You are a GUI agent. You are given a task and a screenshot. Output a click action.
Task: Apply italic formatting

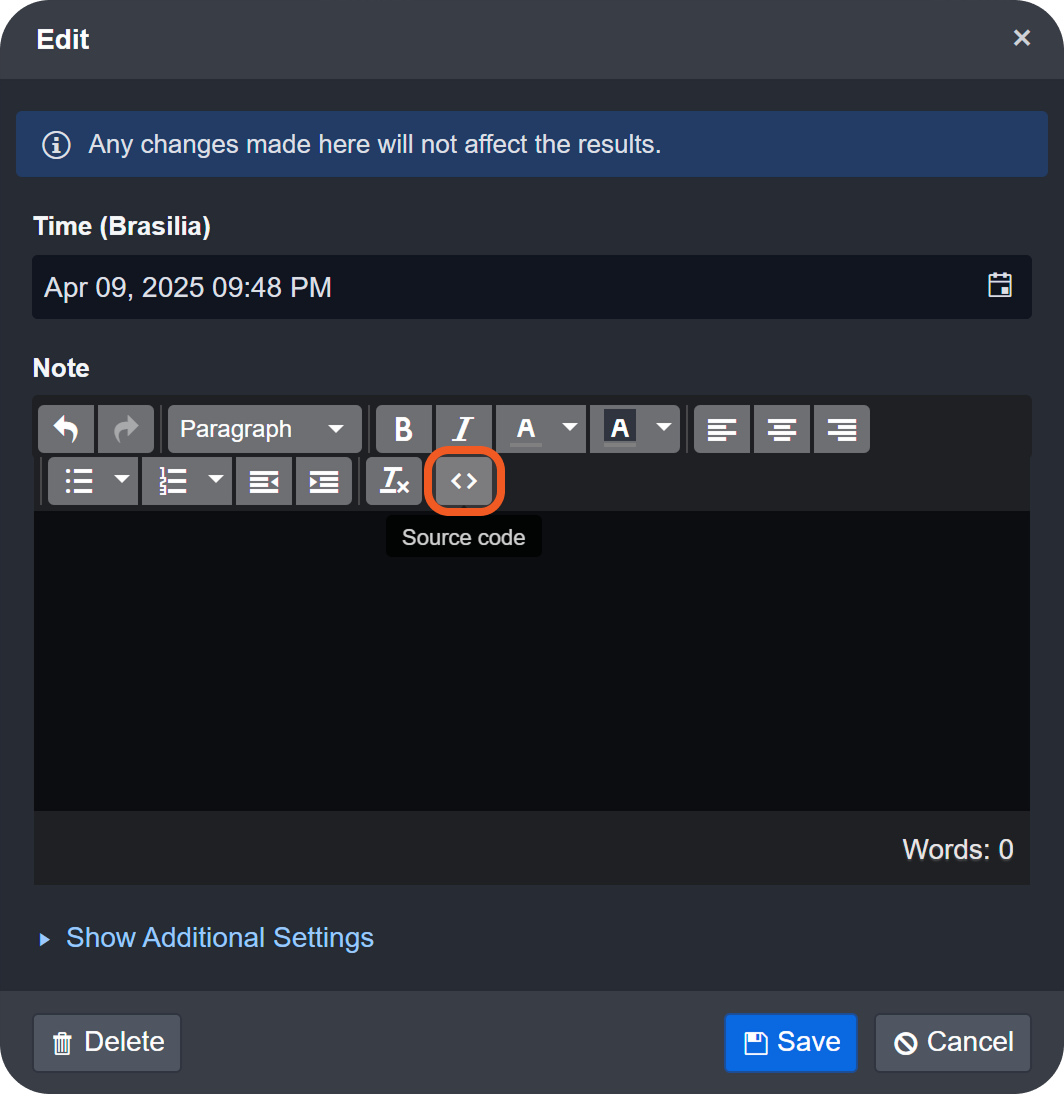click(463, 428)
